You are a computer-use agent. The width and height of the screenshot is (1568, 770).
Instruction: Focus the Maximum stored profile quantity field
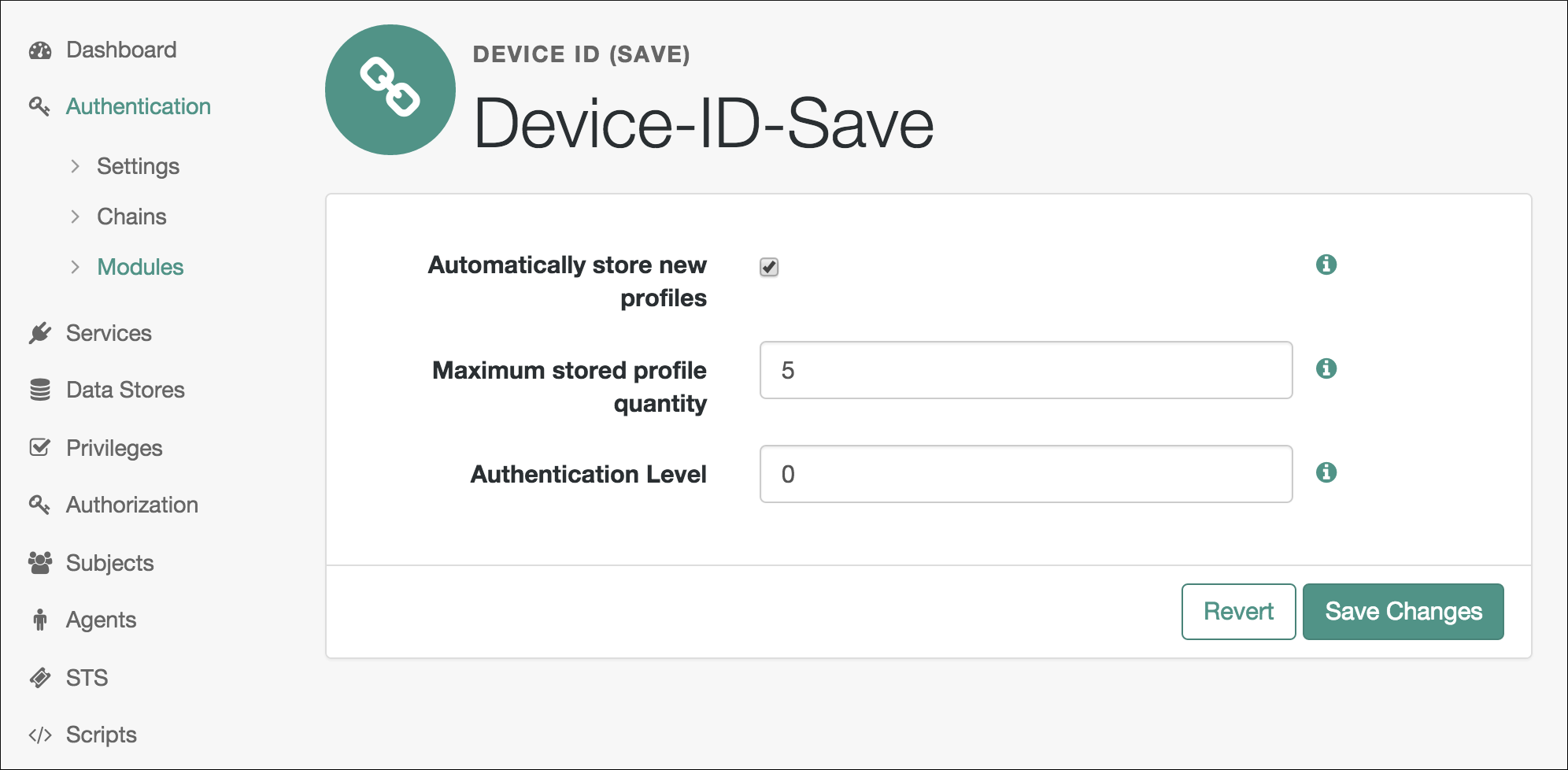point(1026,370)
